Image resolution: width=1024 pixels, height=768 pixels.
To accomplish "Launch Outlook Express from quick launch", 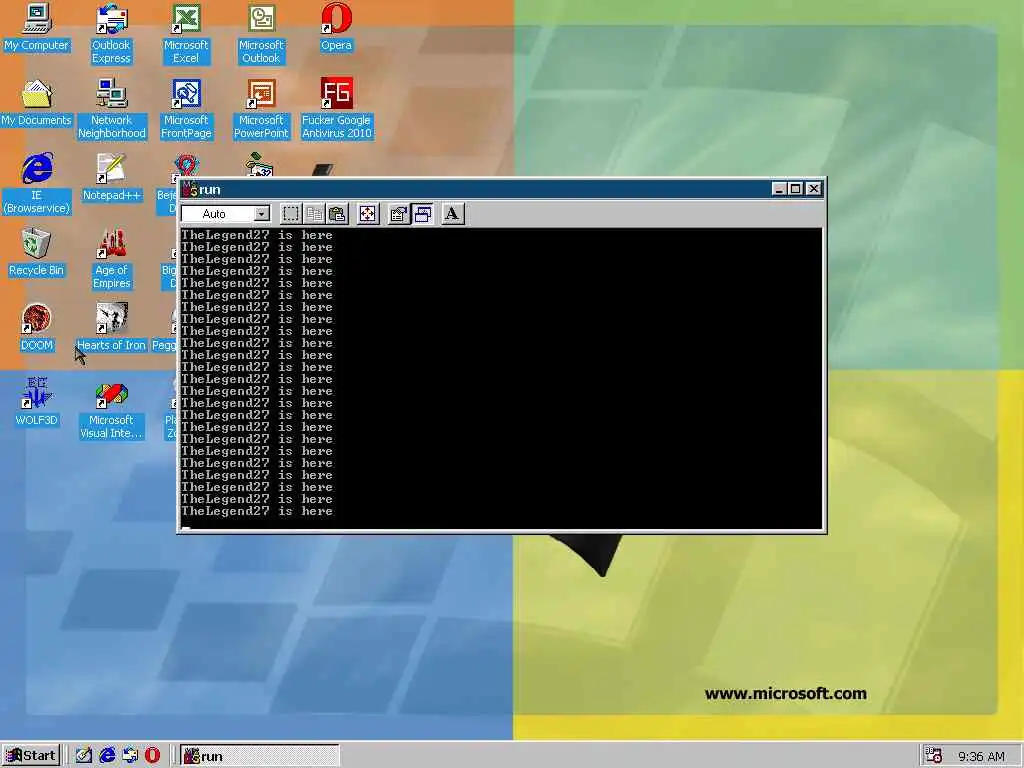I will [x=129, y=756].
